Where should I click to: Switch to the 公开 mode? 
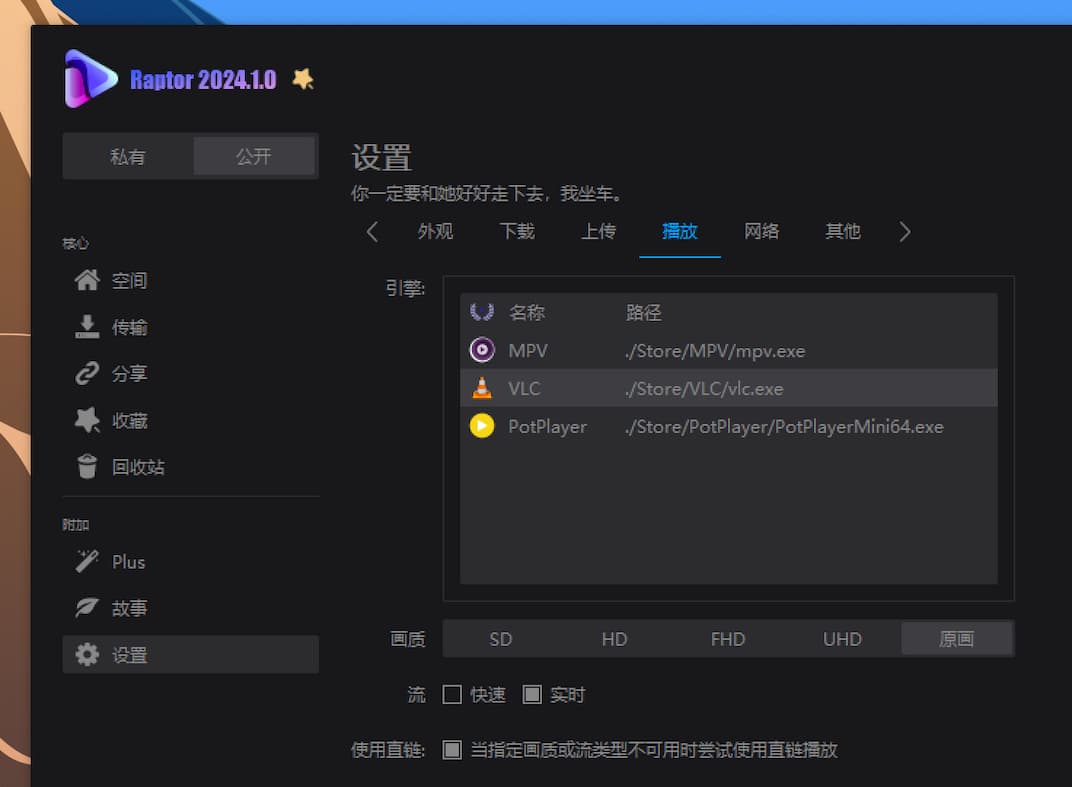coord(254,157)
